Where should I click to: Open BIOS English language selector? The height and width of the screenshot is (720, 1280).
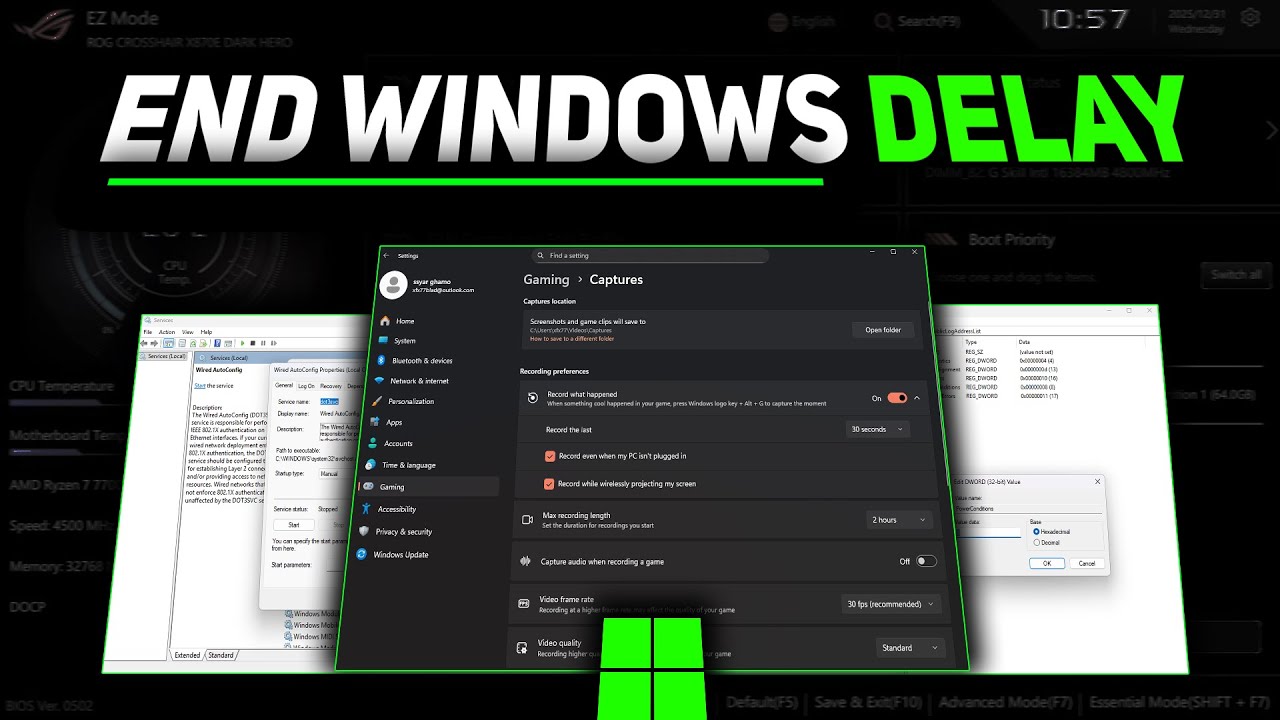pos(802,20)
